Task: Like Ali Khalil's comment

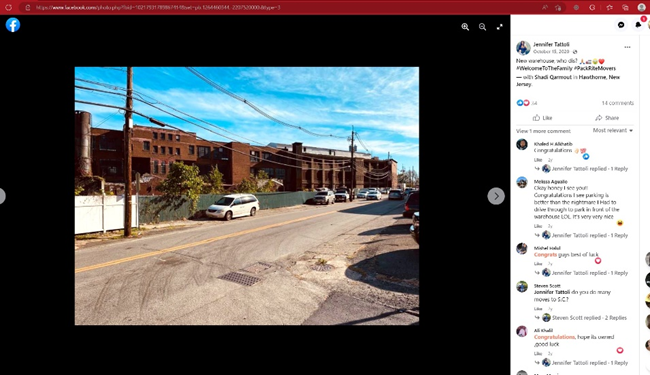Action: pos(538,353)
